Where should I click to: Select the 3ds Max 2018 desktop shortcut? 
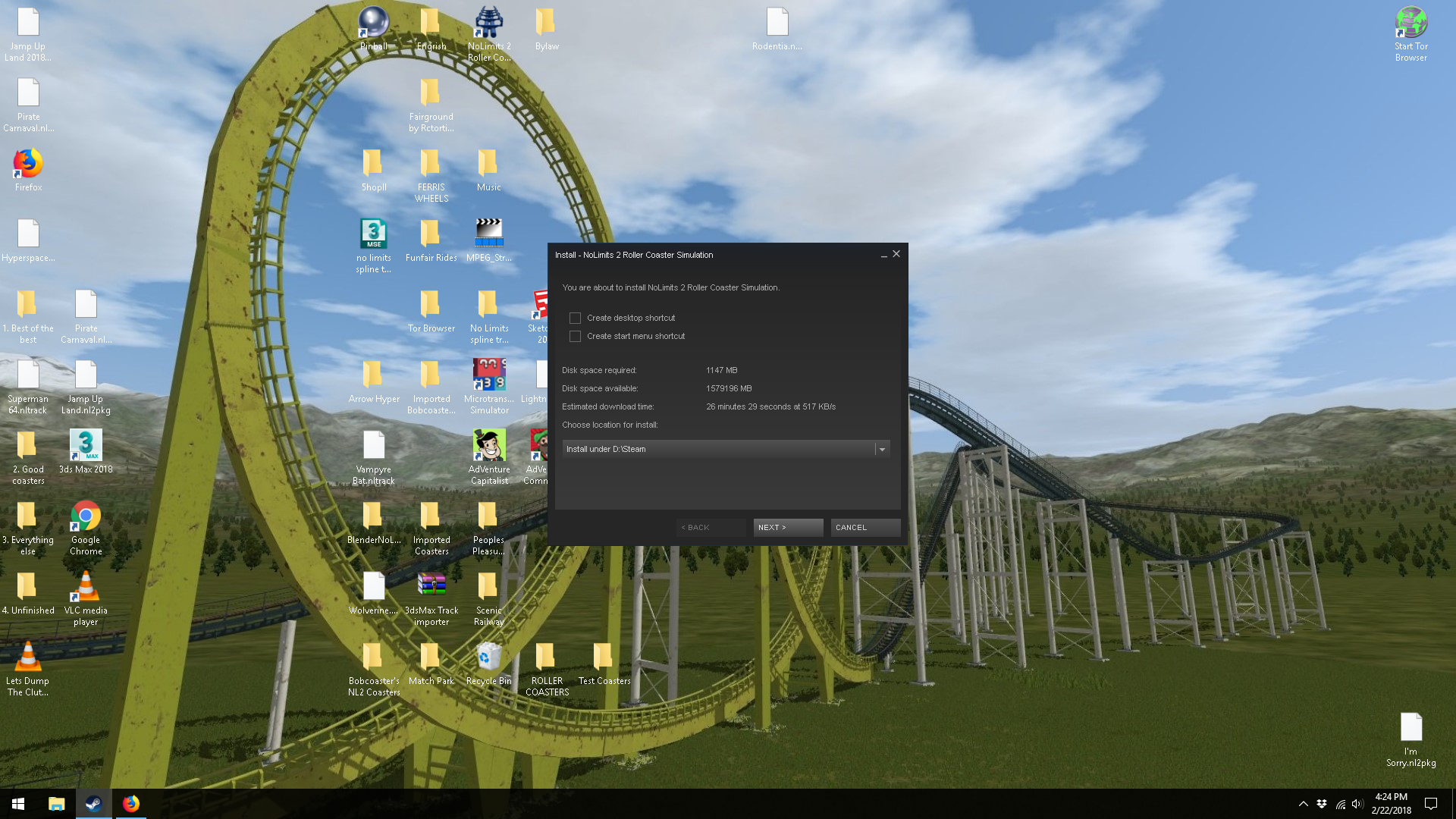click(86, 446)
